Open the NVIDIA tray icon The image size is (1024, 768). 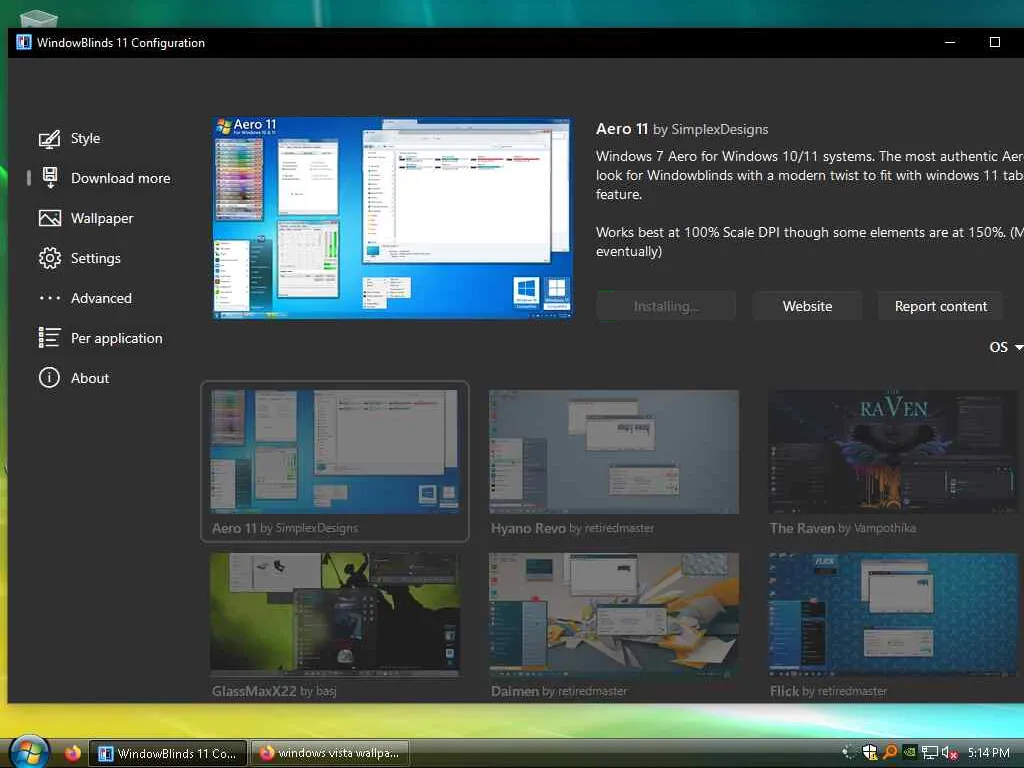pyautogui.click(x=909, y=752)
